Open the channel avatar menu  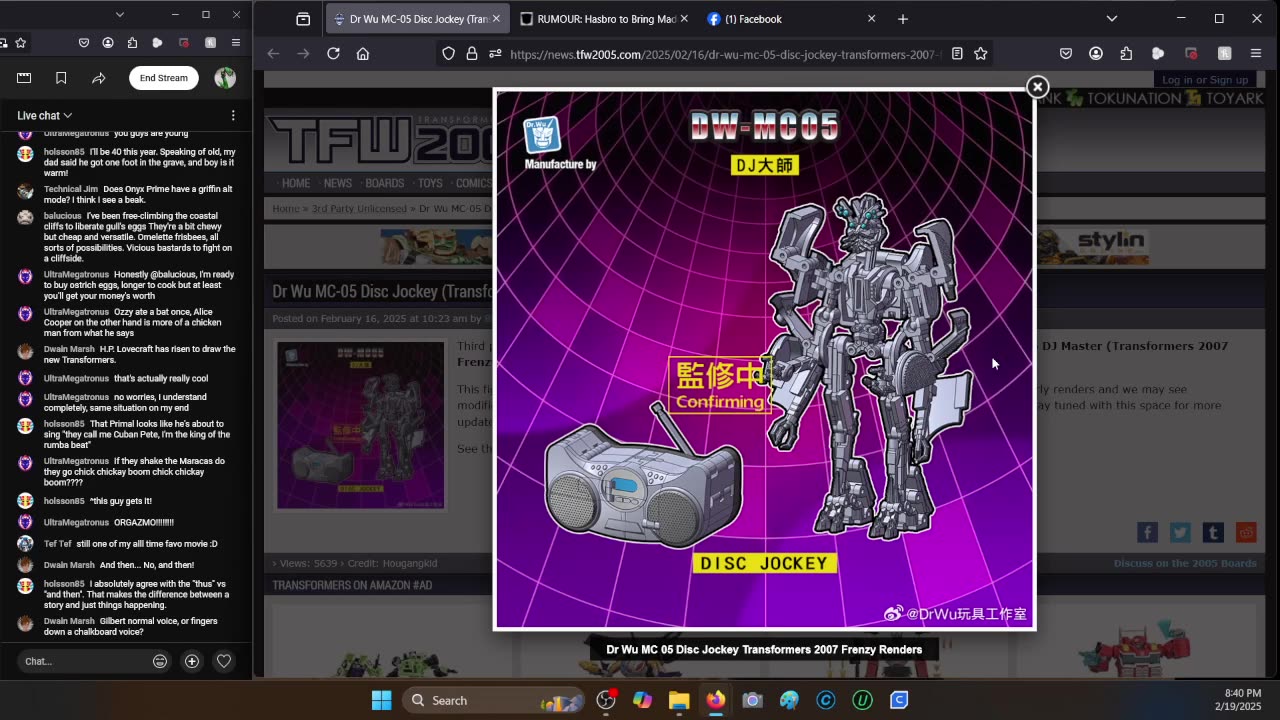coord(225,78)
